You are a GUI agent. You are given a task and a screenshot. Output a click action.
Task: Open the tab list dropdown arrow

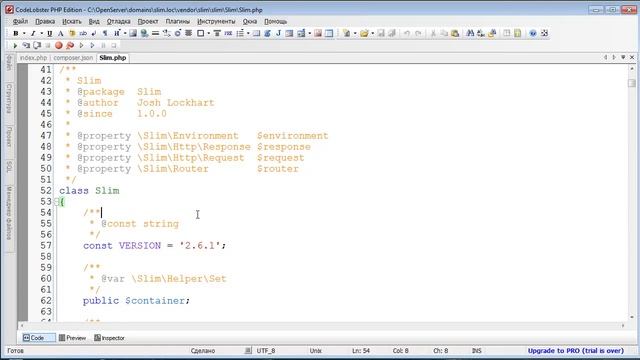(x=623, y=58)
